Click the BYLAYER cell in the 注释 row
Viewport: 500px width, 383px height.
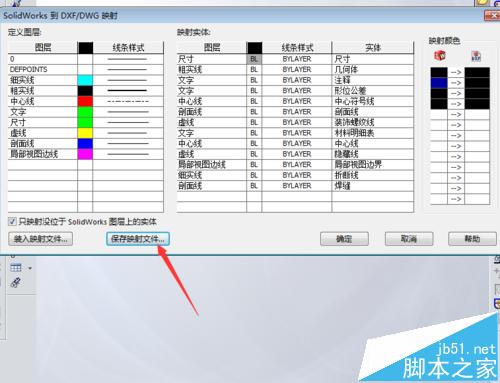click(x=297, y=80)
